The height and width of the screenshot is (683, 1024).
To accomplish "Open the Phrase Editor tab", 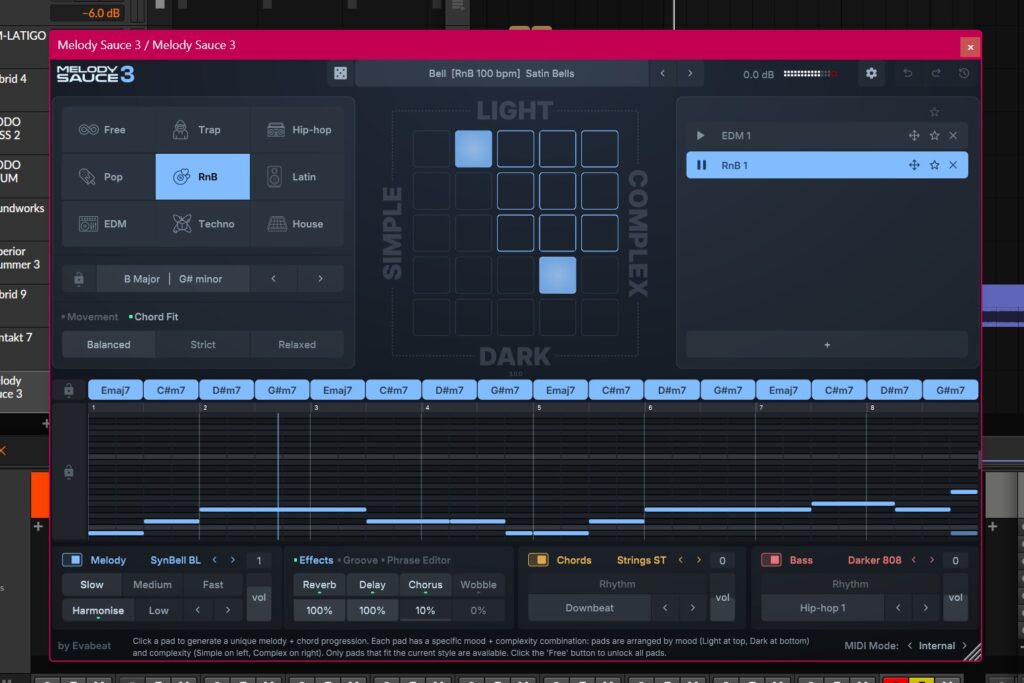I will tap(418, 560).
